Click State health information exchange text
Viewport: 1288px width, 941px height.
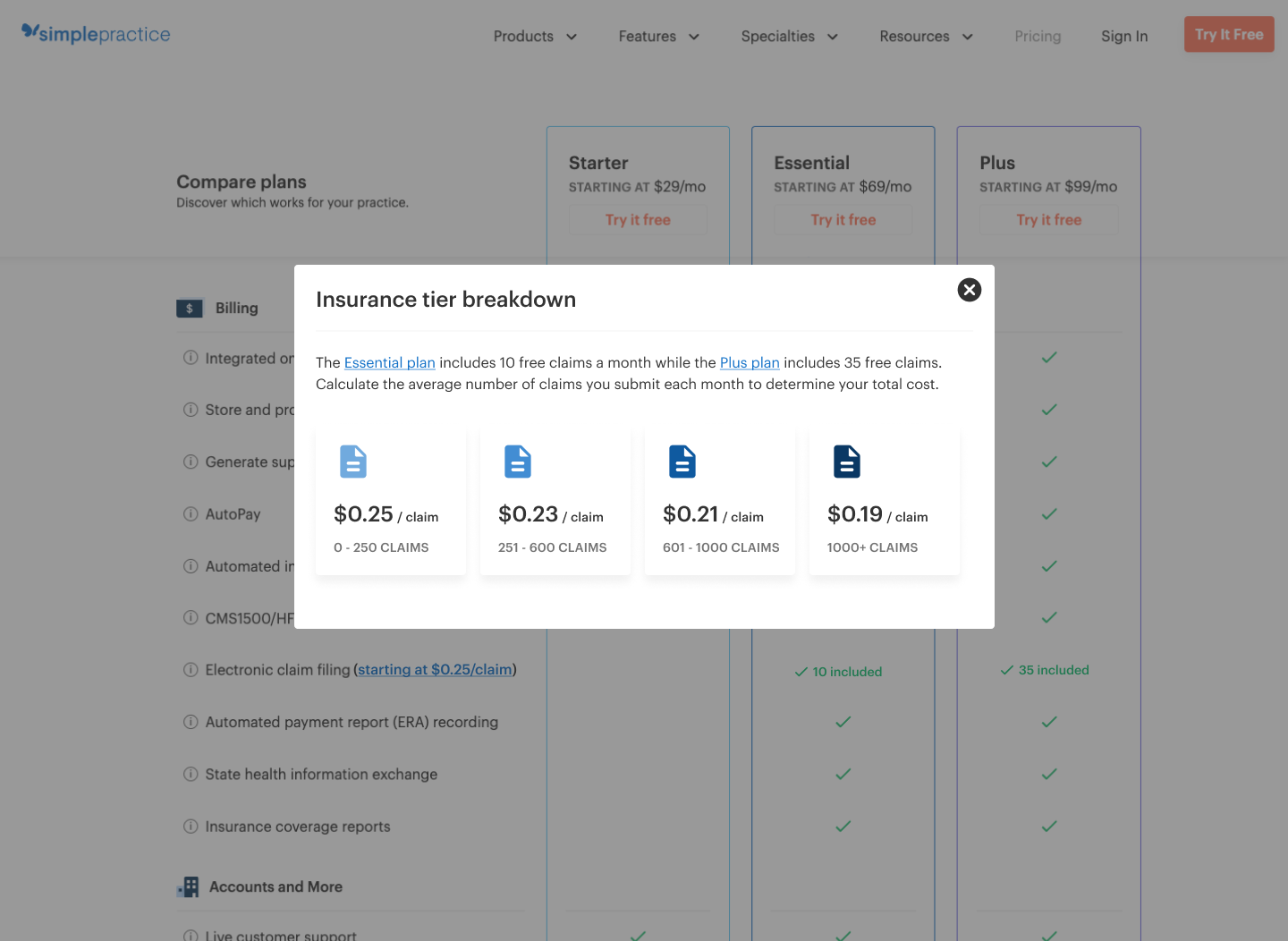click(x=321, y=775)
